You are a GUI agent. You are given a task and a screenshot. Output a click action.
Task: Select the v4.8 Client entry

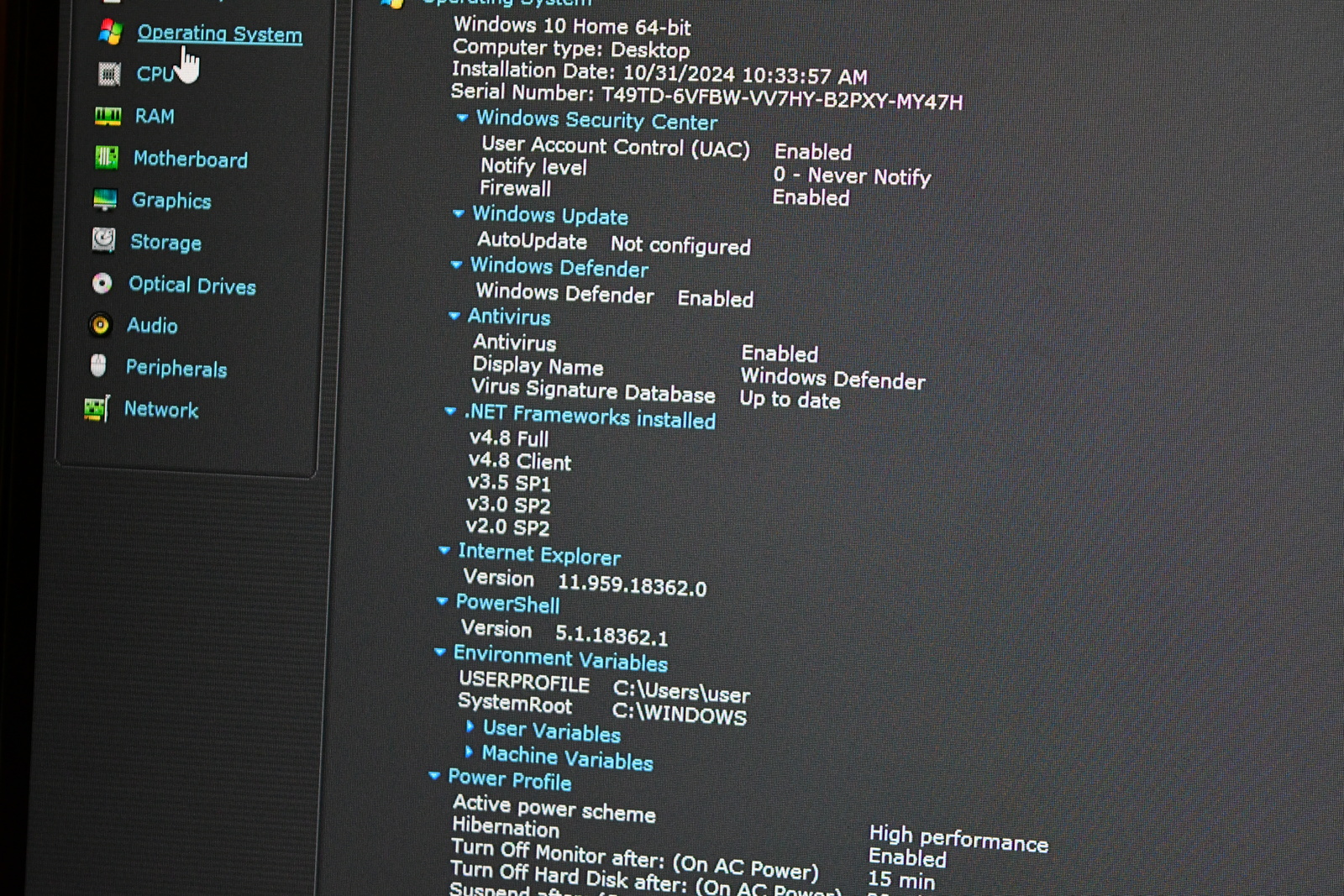tap(519, 461)
